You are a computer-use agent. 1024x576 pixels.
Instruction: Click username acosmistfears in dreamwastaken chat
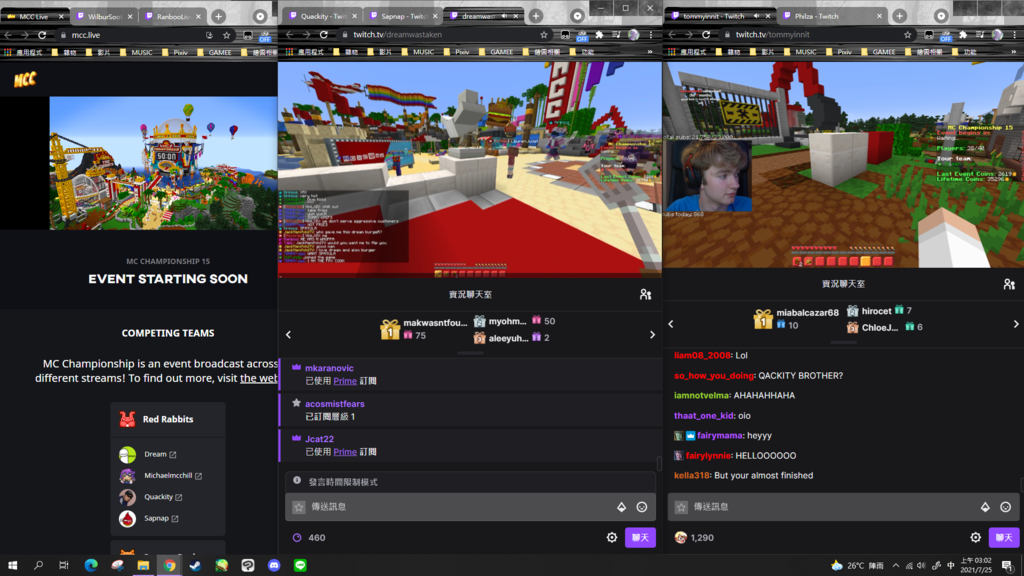(334, 404)
